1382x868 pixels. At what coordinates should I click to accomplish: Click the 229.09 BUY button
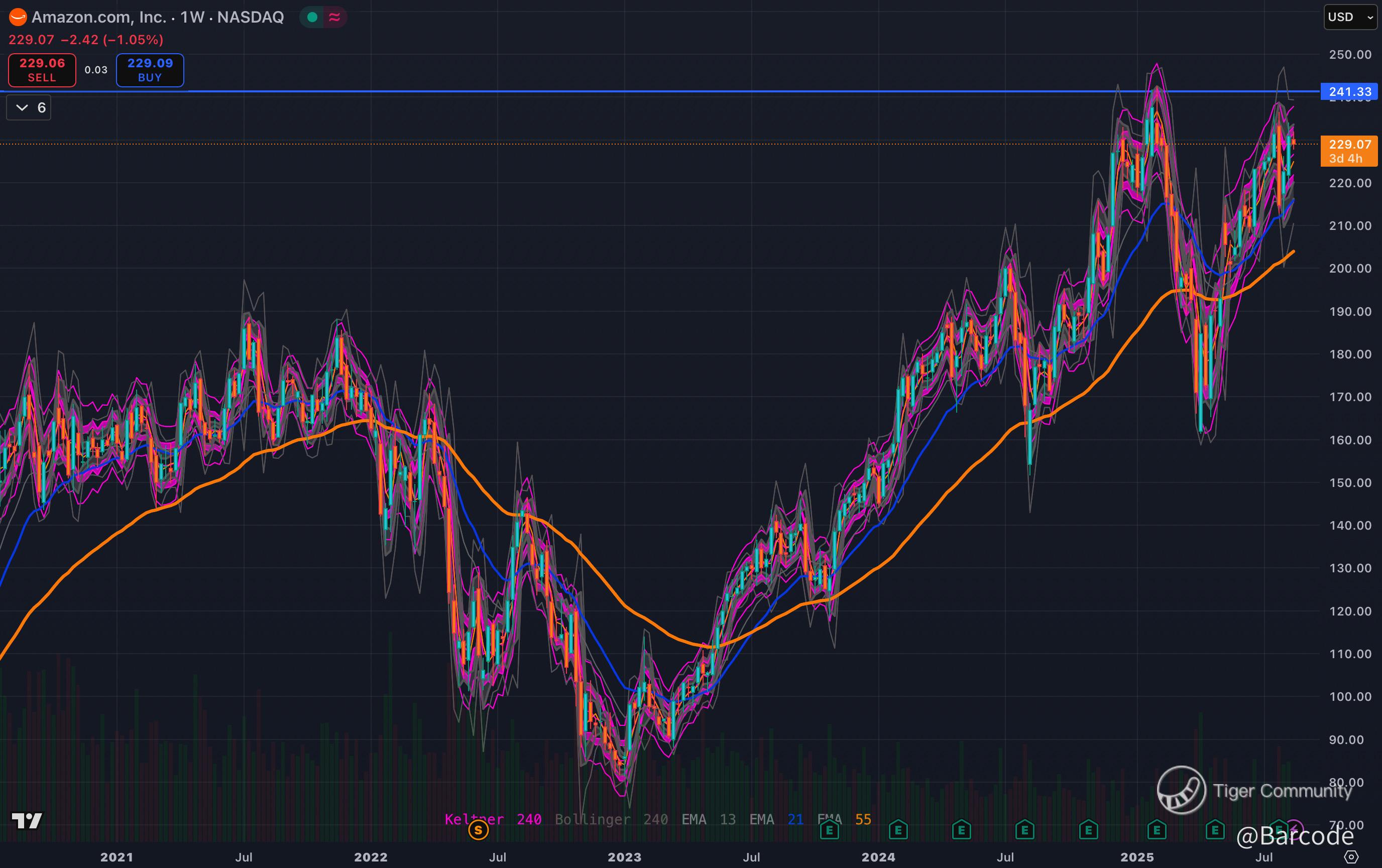[x=150, y=70]
